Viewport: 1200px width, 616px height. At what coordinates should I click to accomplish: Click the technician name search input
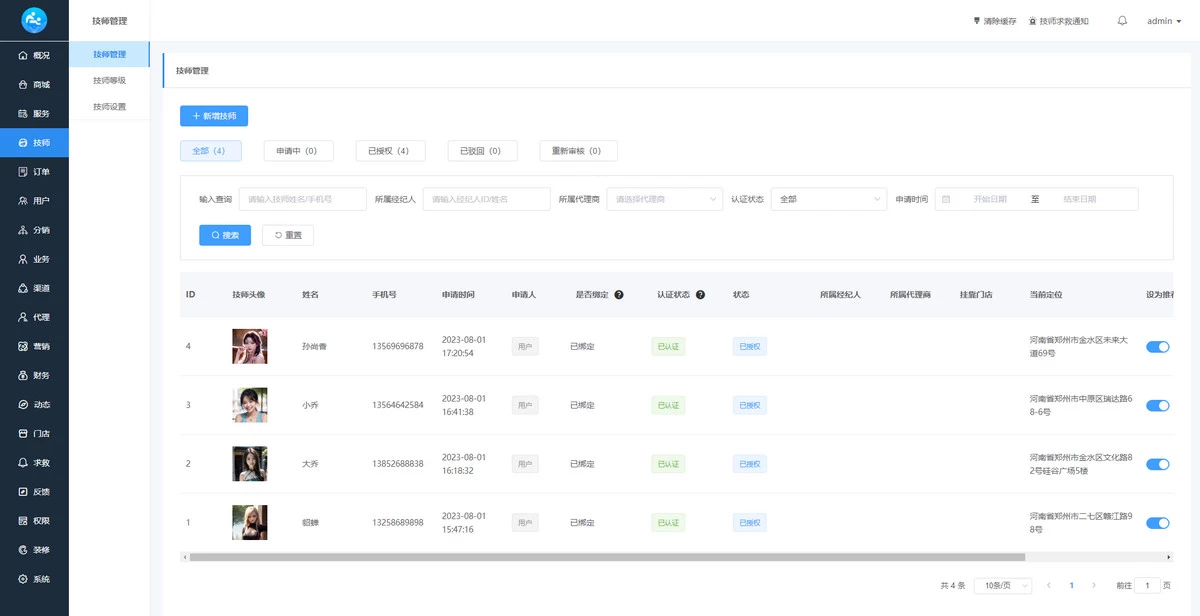(302, 199)
